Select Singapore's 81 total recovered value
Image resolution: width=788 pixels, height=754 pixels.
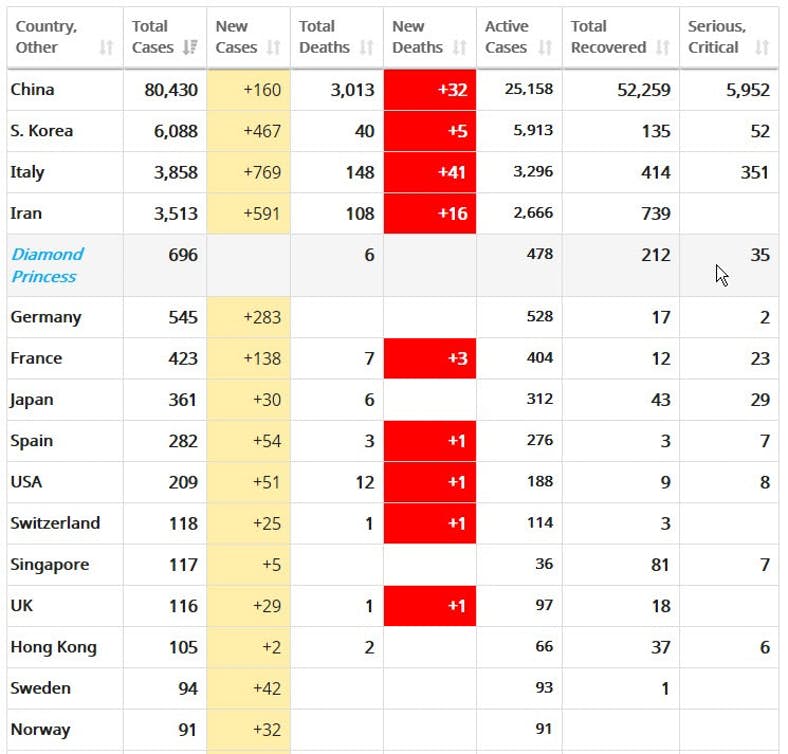click(660, 565)
